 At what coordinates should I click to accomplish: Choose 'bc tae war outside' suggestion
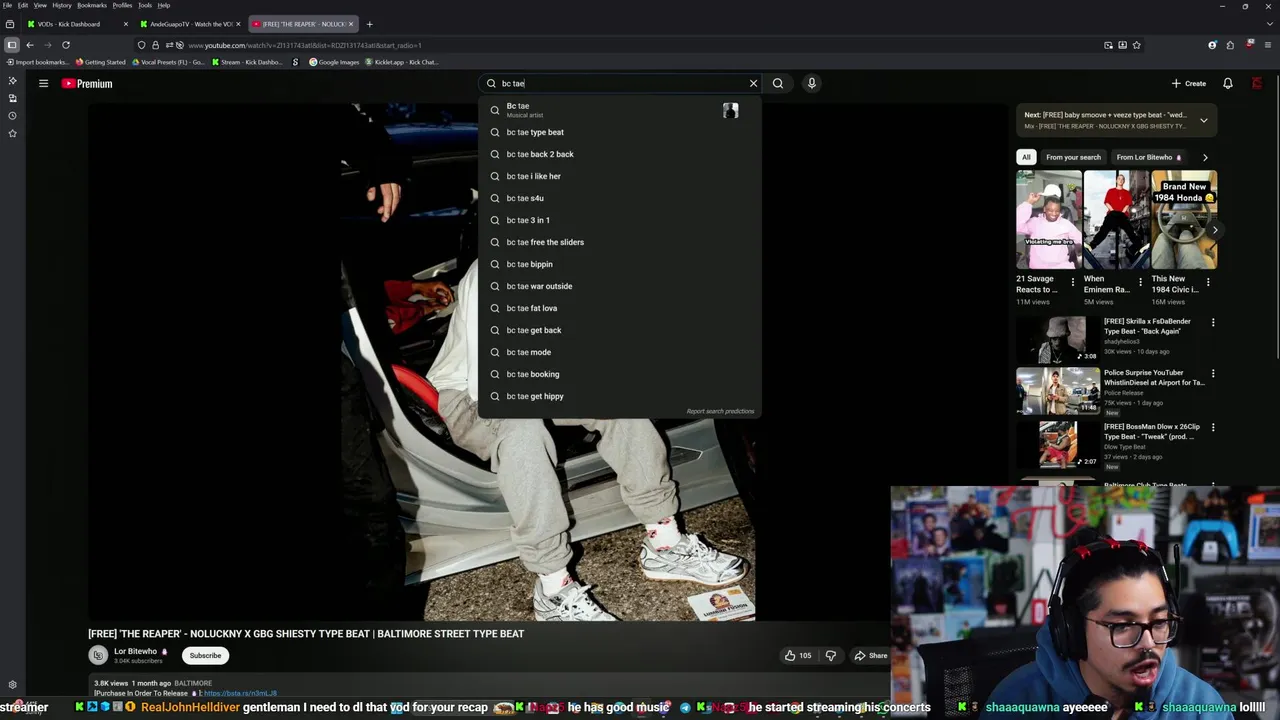[x=620, y=286]
